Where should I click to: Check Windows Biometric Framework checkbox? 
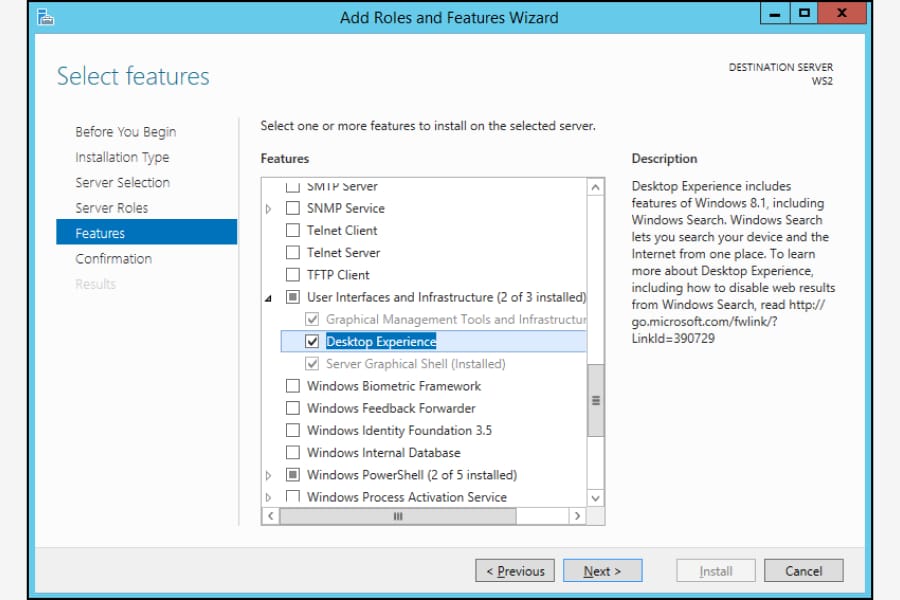coord(293,386)
